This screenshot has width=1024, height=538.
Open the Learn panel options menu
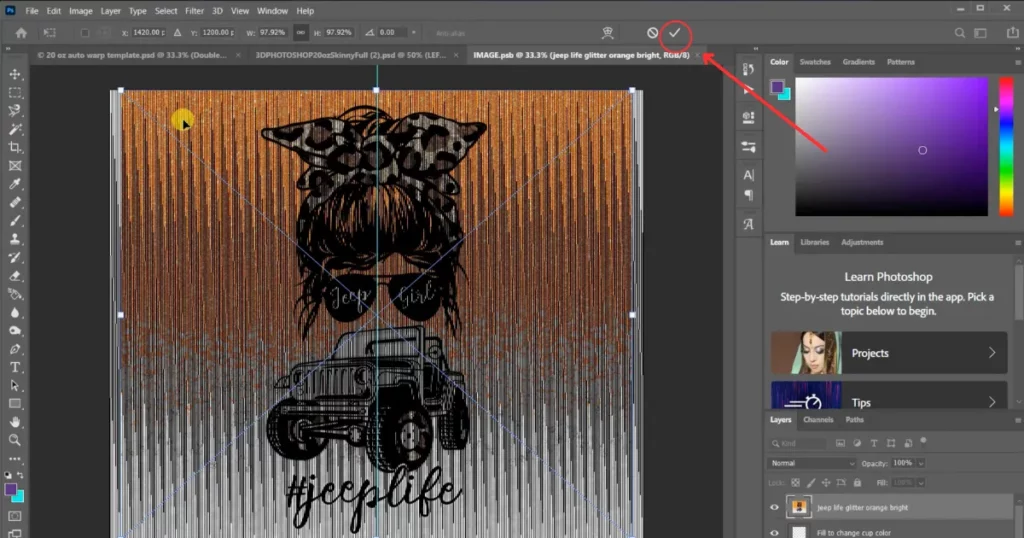[x=1017, y=243]
